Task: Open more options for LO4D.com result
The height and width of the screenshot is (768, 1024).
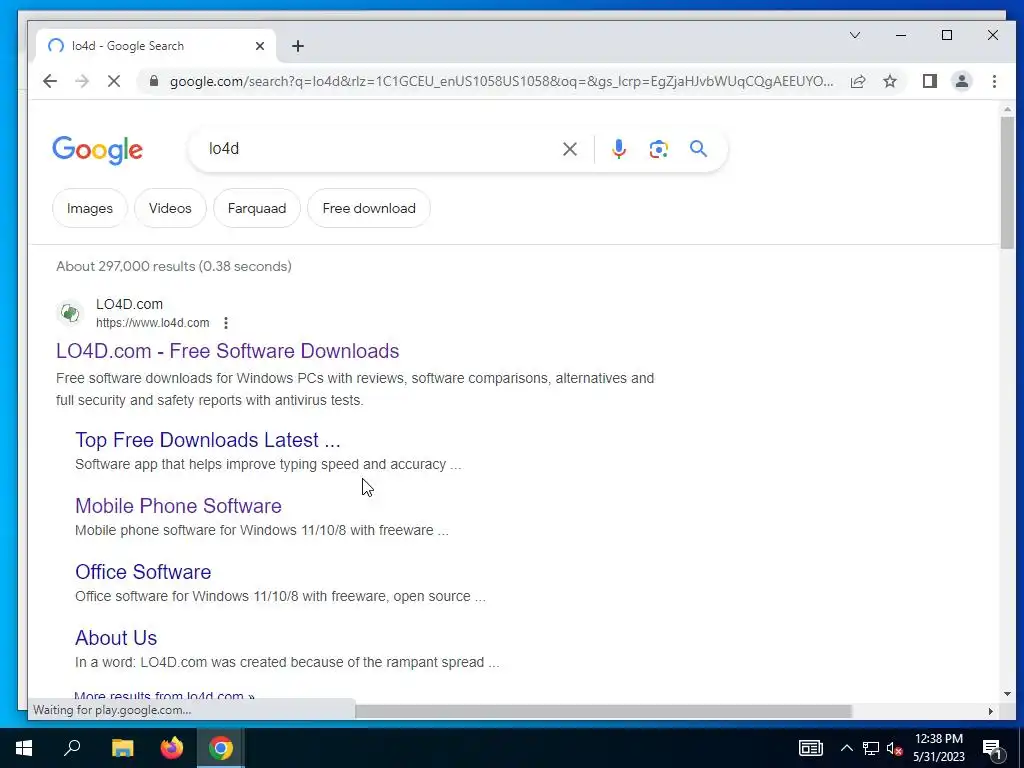Action: tap(226, 323)
